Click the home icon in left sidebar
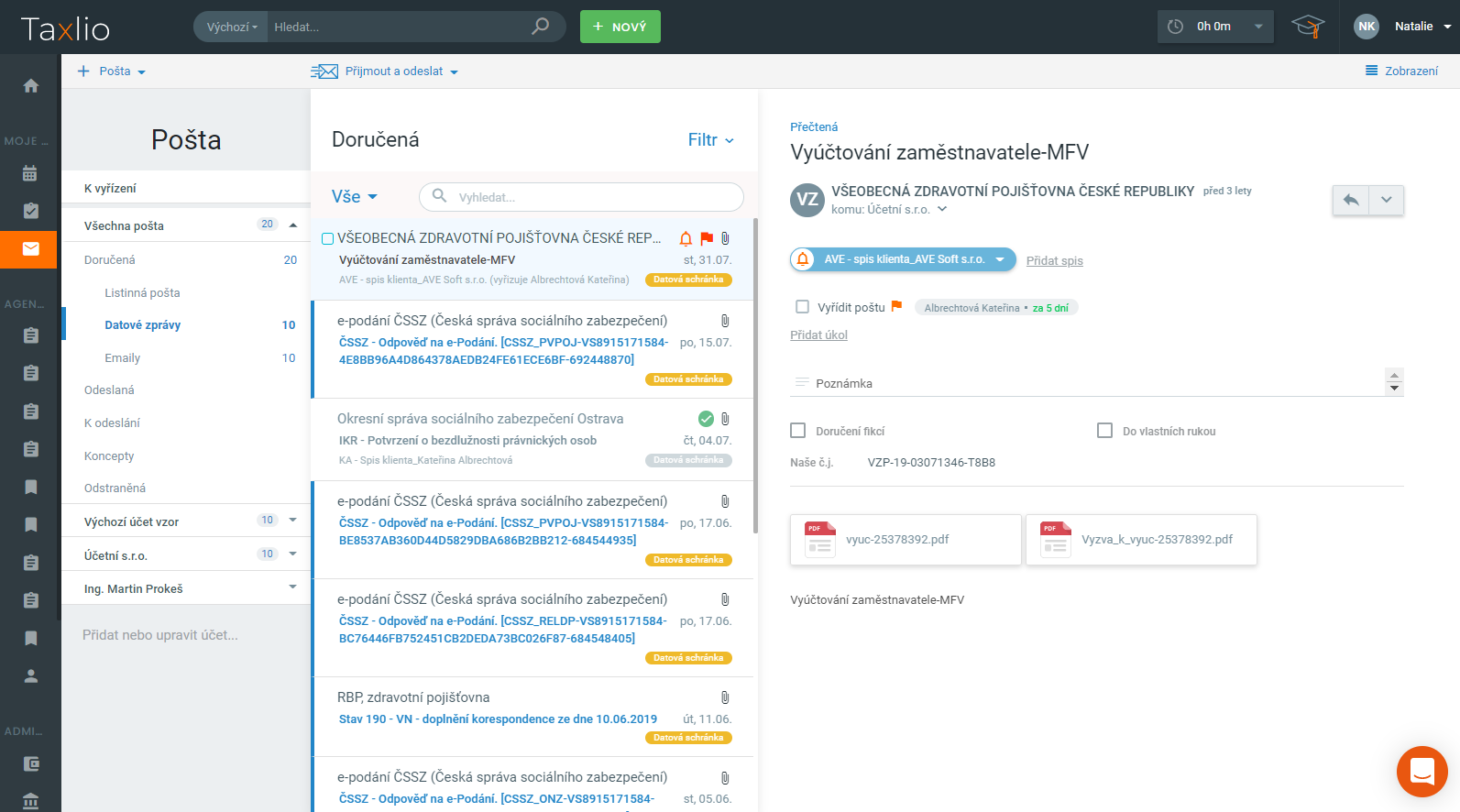Screen dimensions: 1460x812 [30, 85]
